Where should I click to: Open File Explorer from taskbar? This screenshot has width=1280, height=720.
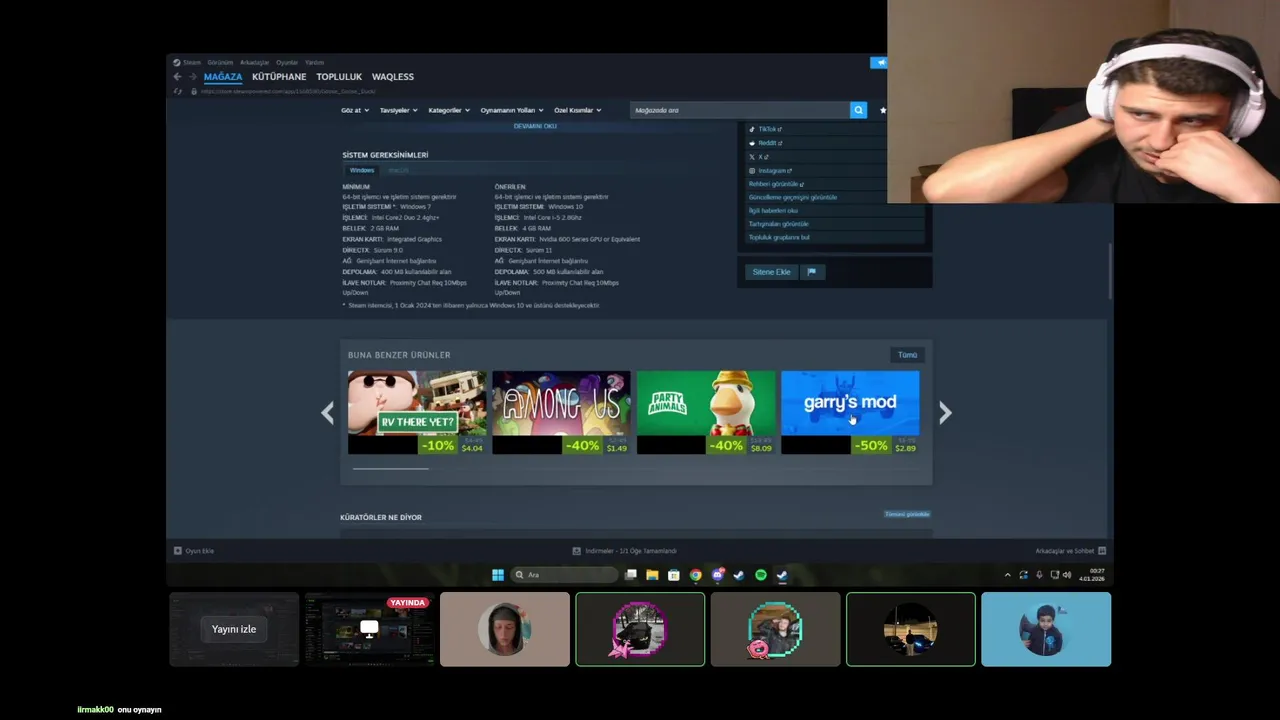tap(652, 575)
